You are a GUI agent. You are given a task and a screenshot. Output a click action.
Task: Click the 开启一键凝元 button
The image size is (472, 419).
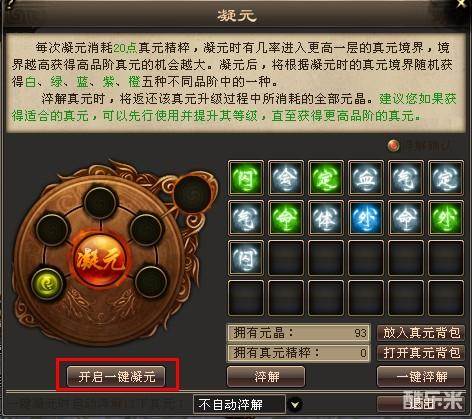(117, 377)
